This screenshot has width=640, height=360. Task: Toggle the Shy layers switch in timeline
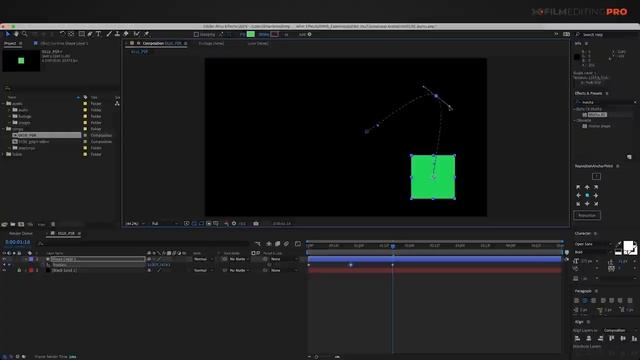point(269,244)
